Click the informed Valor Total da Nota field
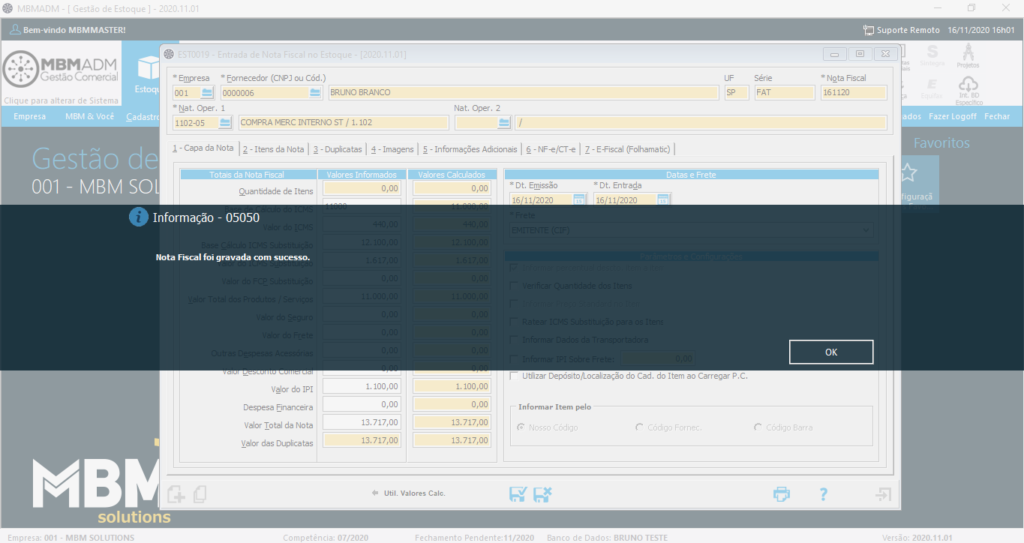Viewport: 1024px width, 543px height. coord(361,423)
